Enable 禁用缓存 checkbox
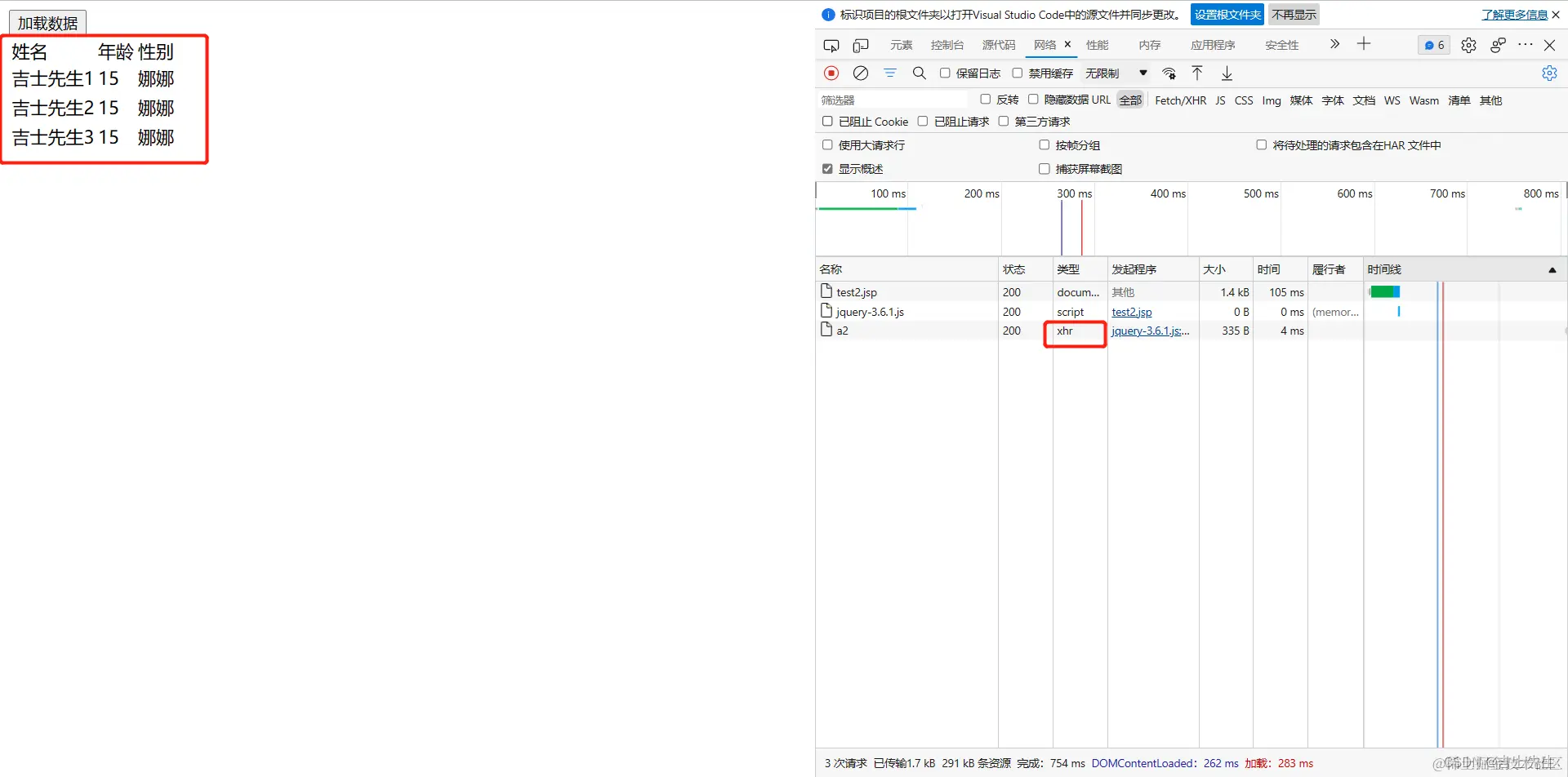Screen dimensions: 1568x777 tap(1018, 73)
